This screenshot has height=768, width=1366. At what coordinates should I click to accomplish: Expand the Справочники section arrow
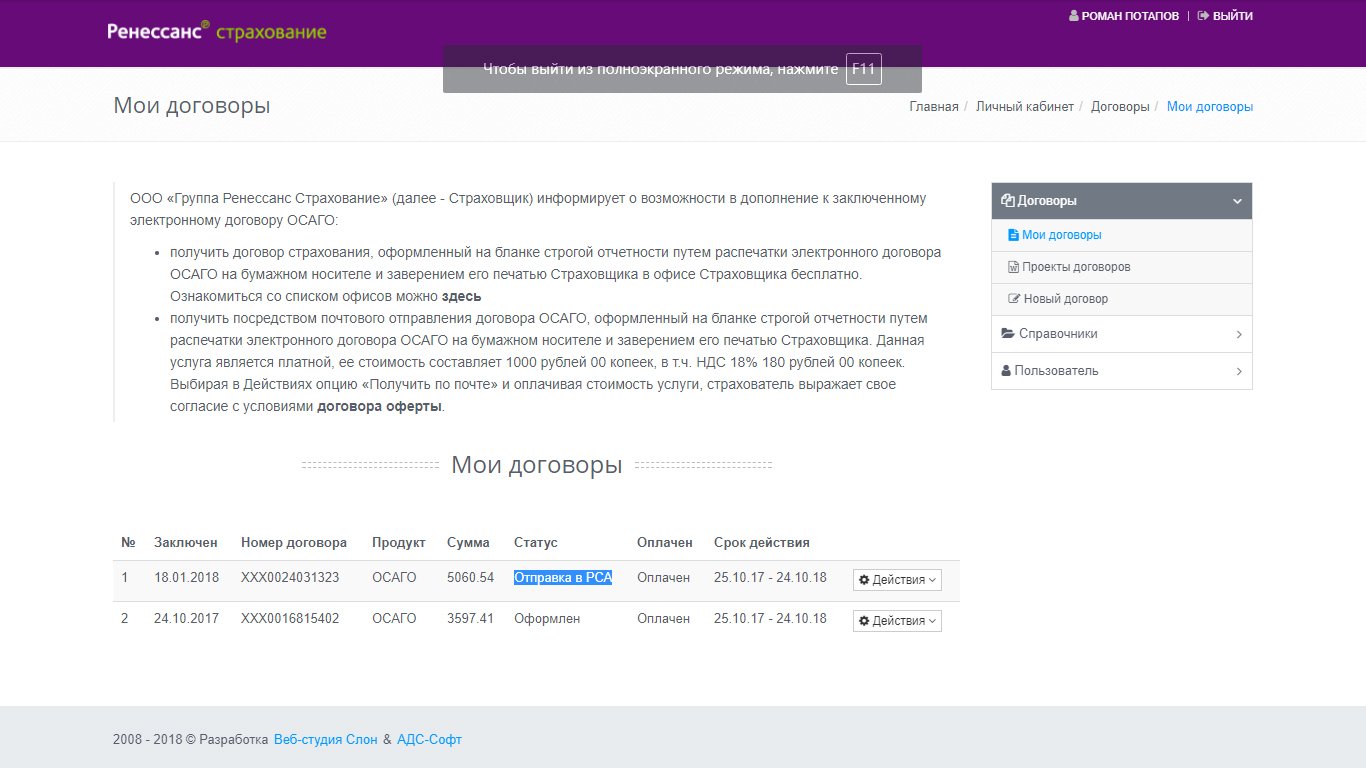1238,334
